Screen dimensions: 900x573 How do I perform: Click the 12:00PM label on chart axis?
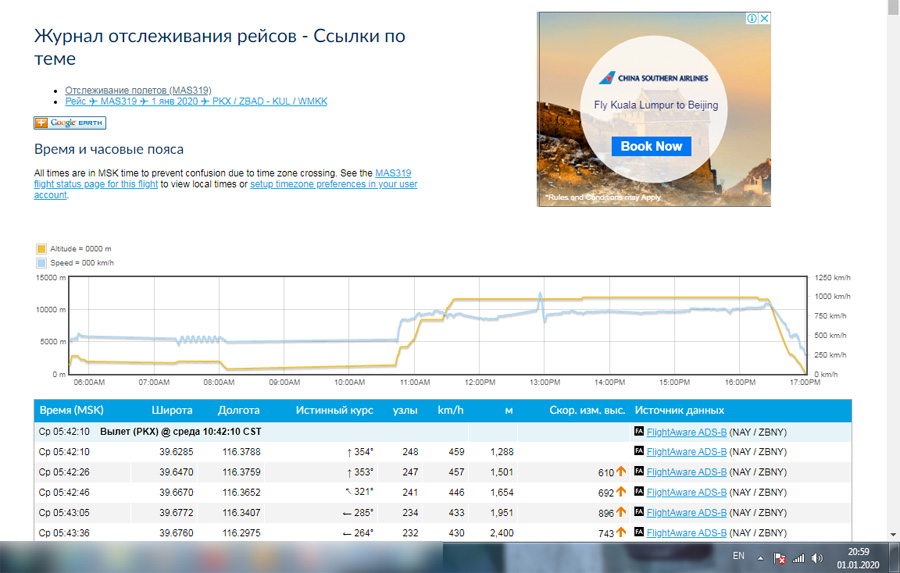tap(480, 382)
